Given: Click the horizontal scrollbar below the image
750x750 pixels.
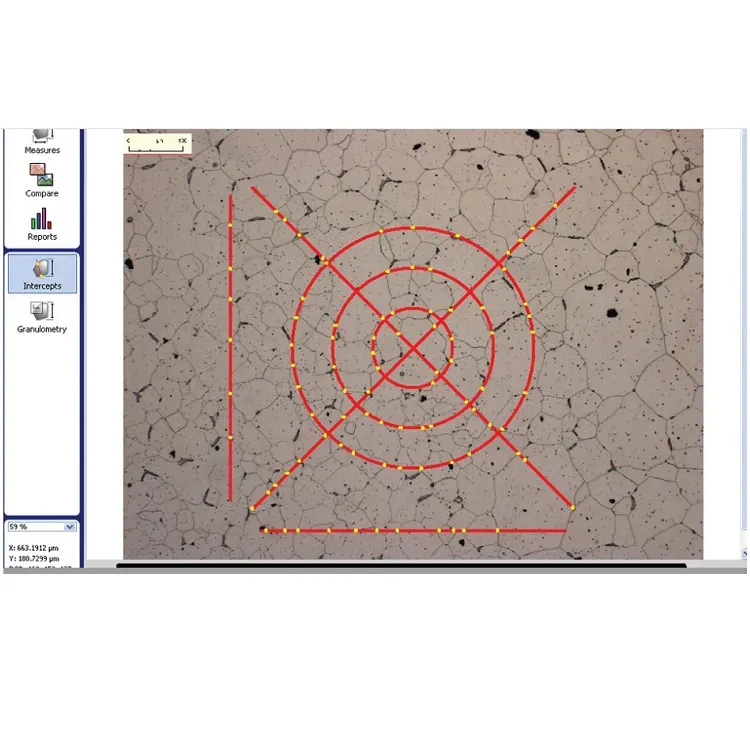Looking at the screenshot, I should pos(400,565).
